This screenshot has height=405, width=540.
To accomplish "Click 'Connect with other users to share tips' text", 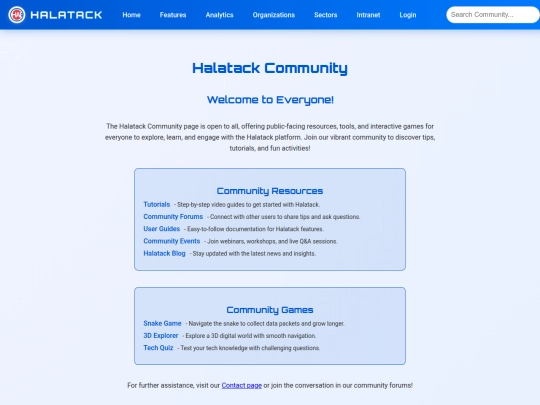I will tap(259, 217).
